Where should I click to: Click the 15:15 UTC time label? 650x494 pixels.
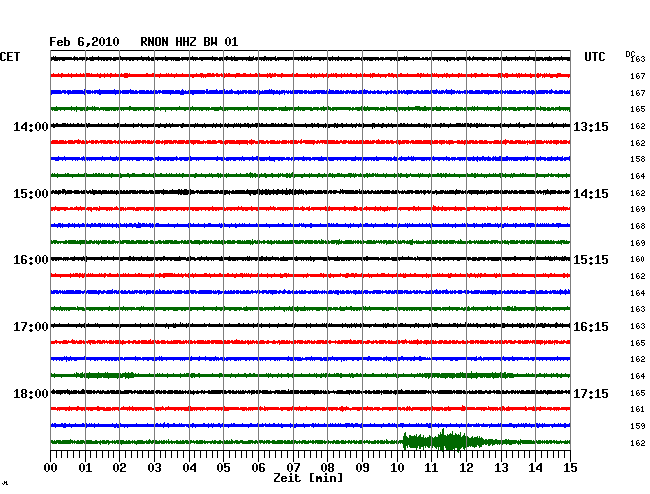point(591,260)
